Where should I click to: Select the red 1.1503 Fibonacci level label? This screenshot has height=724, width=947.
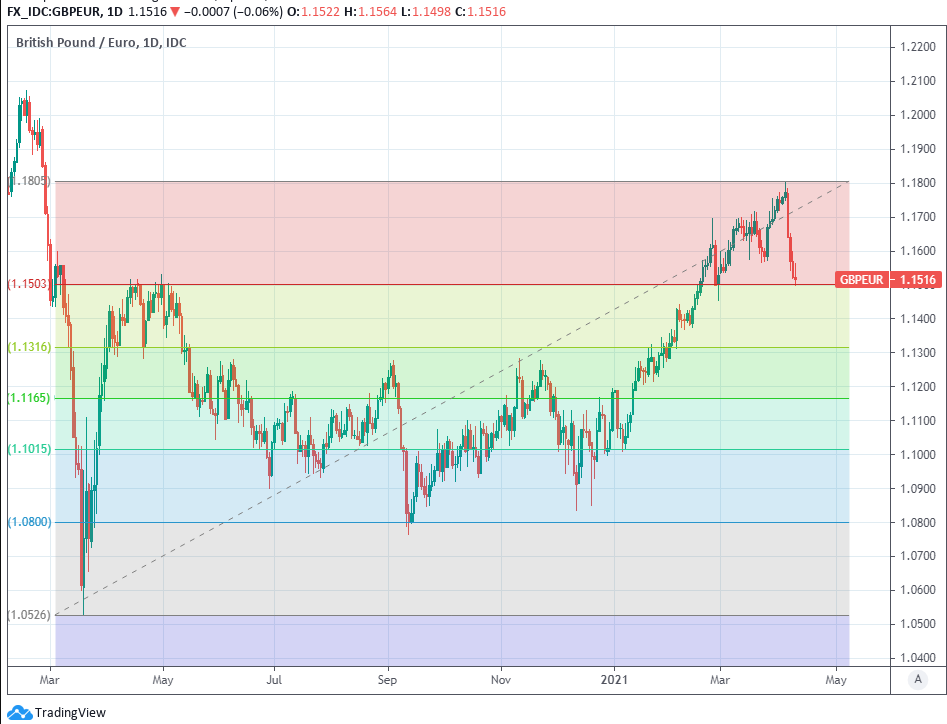[29, 284]
